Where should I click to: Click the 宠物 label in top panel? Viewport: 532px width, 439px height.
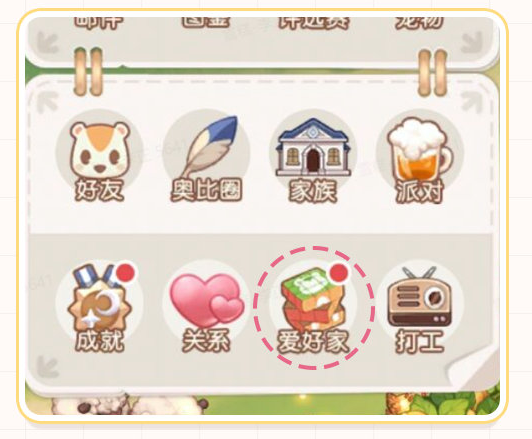[x=419, y=23]
